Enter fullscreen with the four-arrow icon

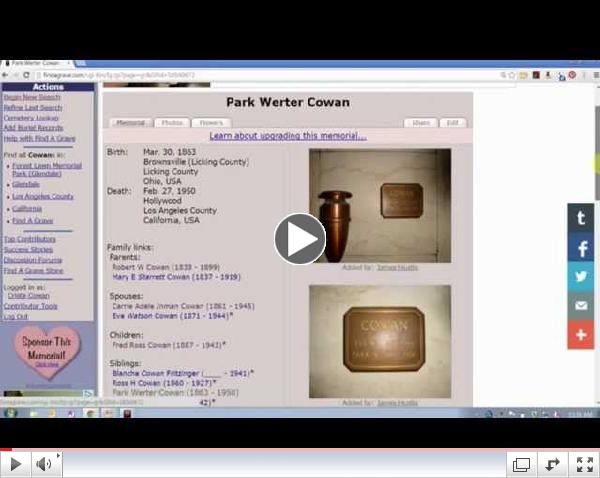coord(584,465)
